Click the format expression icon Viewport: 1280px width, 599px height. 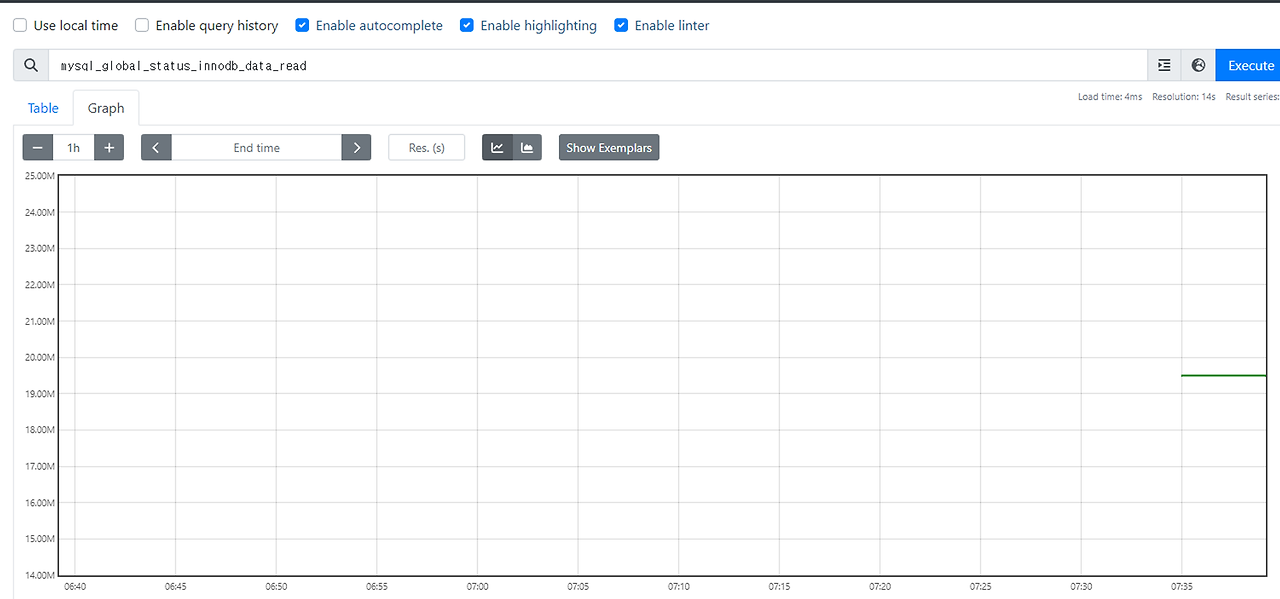(x=1164, y=65)
